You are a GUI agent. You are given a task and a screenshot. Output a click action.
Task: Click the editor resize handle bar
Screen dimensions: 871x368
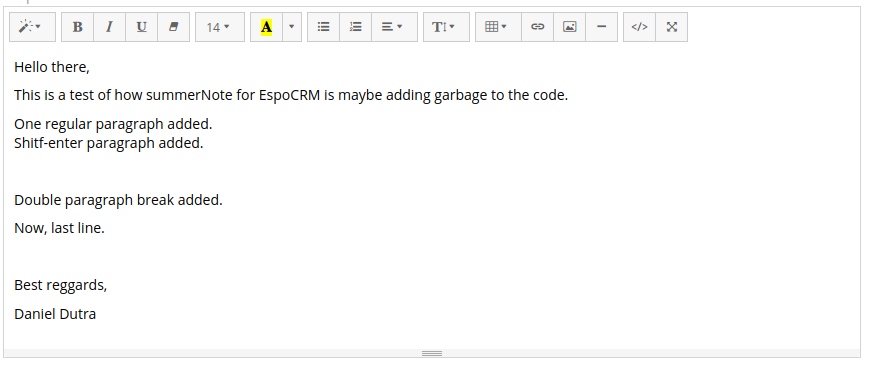[x=432, y=354]
